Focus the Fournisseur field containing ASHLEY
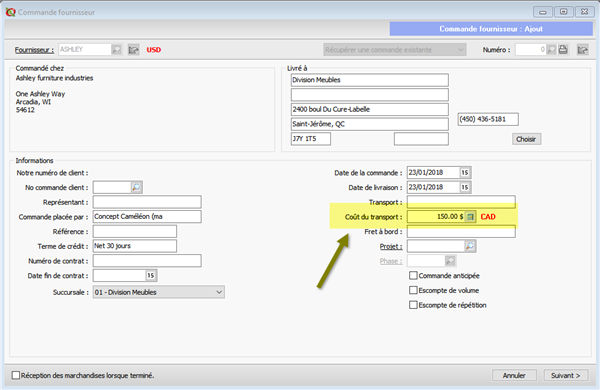The width and height of the screenshot is (600, 390). (x=85, y=49)
